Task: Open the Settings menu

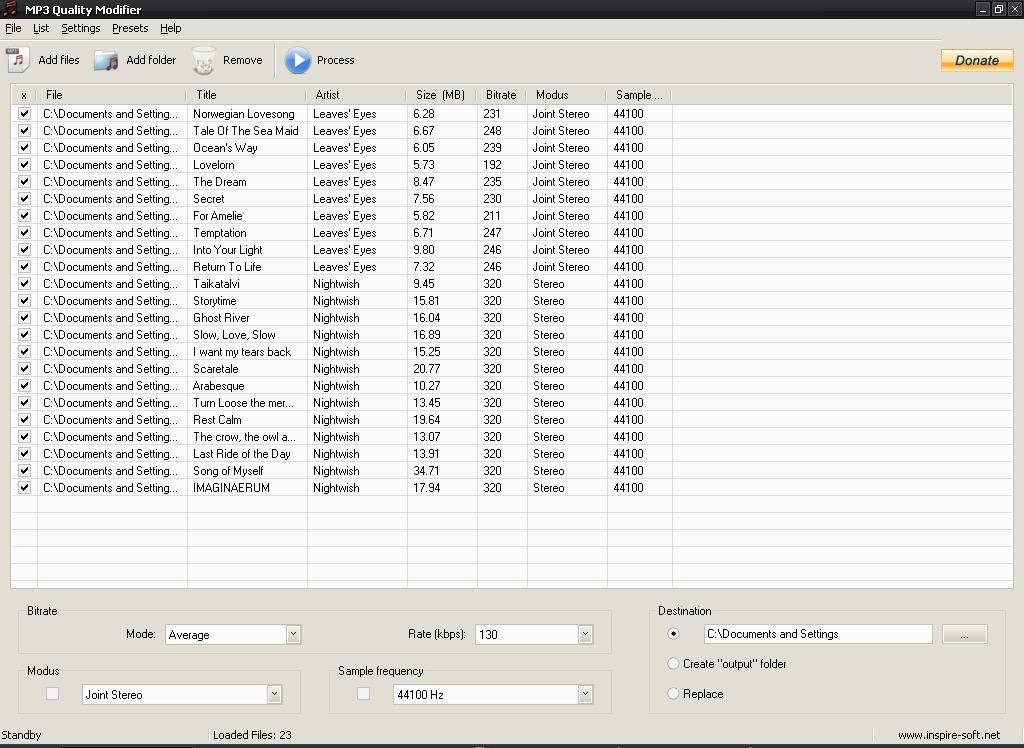Action: tap(80, 28)
